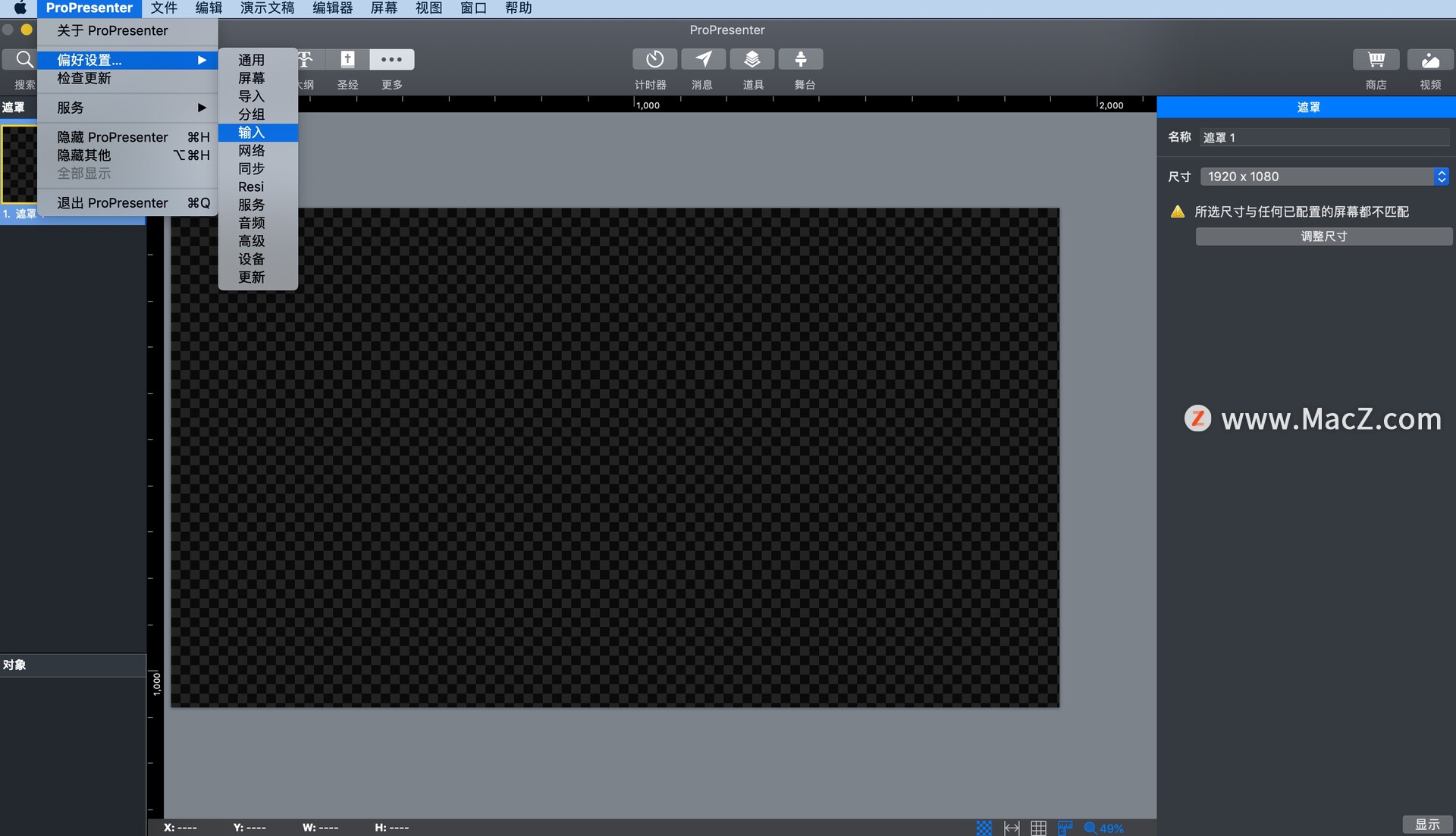Screen dimensions: 1456x836
Task: Open the Bible (圣经) toolbar icon
Action: click(347, 59)
